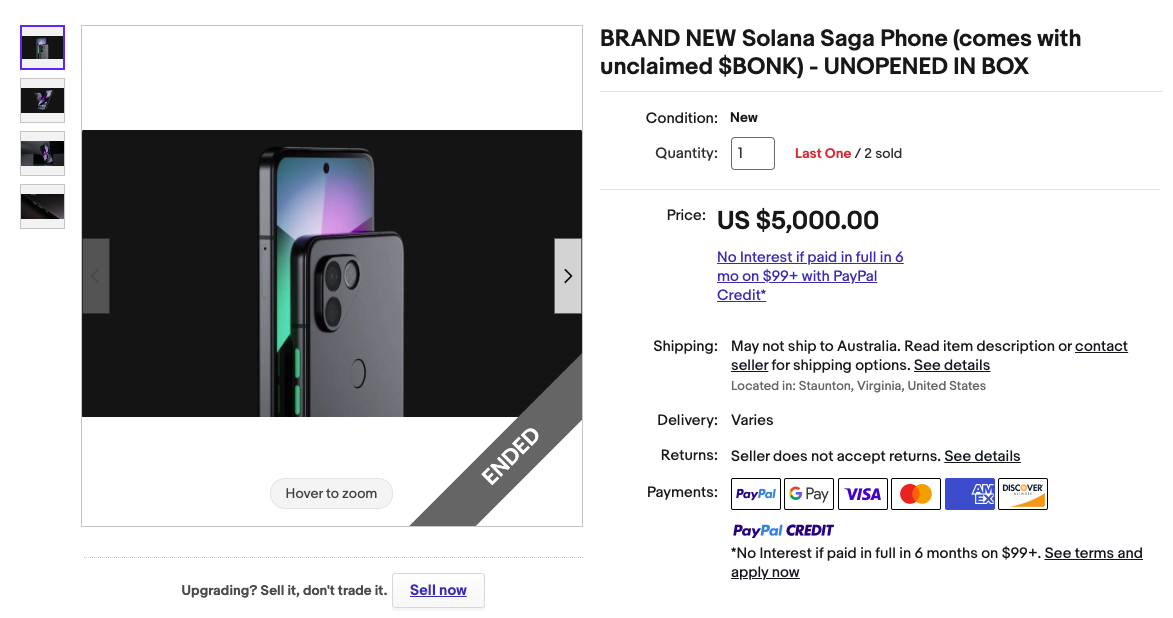Screen dimensions: 1173x618
Task: Open returns See details link
Action: tap(982, 455)
